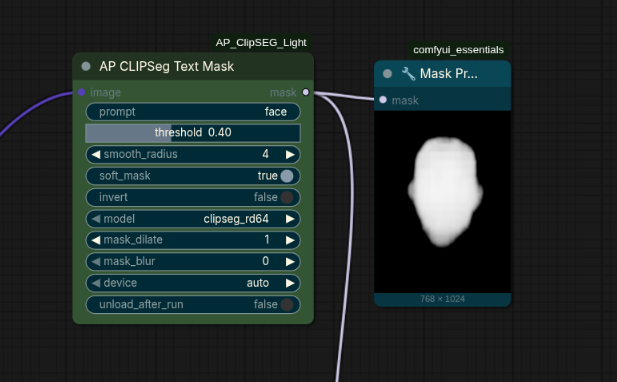Viewport: 617px width, 382px height.
Task: Click the mask output label on CLIPSeg node
Action: [283, 92]
